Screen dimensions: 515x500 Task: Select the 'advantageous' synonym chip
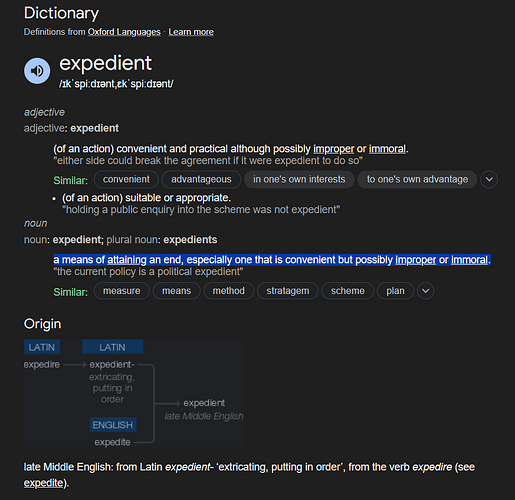[201, 179]
